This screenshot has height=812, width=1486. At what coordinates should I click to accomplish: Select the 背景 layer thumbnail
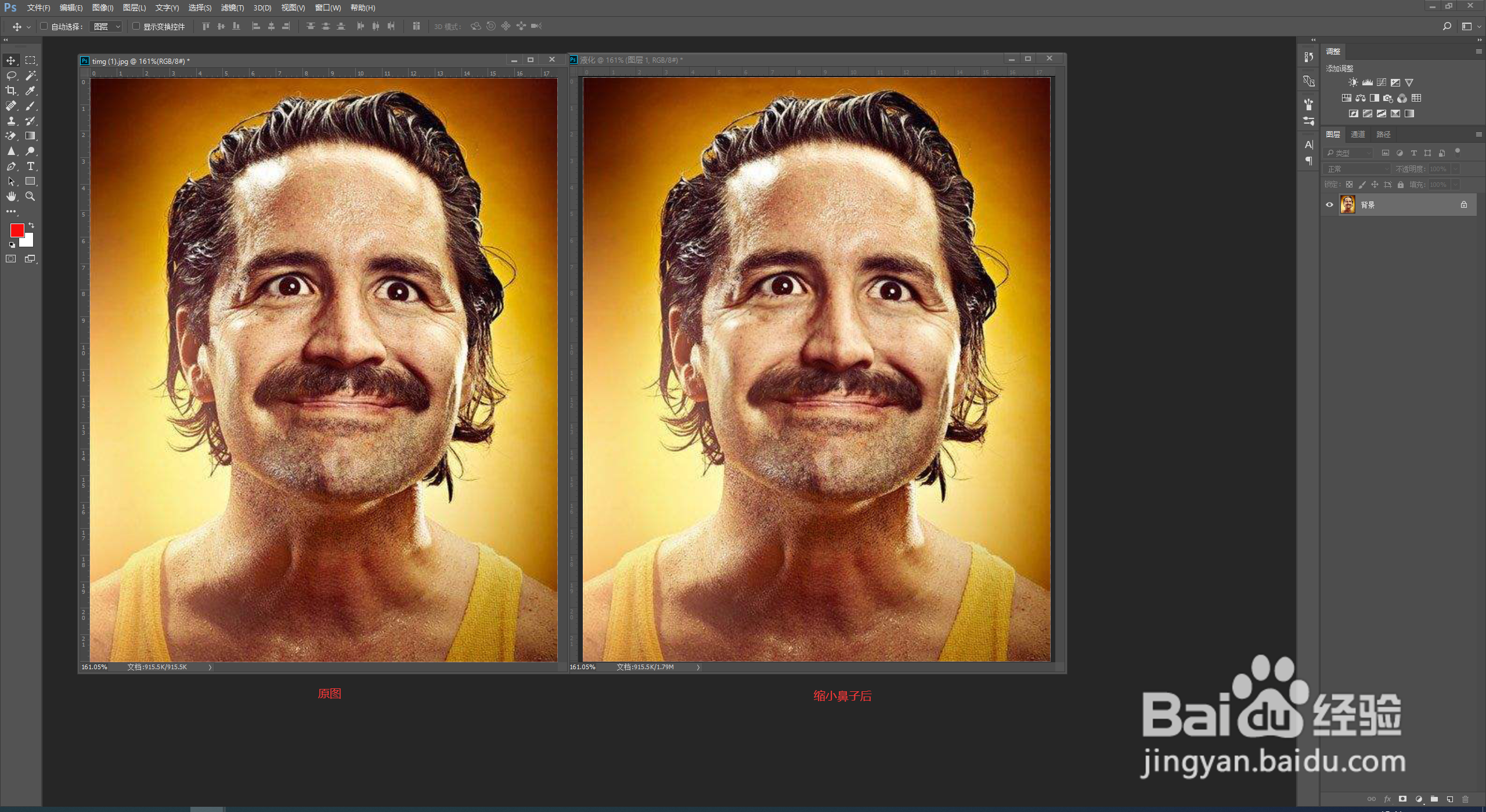(1348, 204)
